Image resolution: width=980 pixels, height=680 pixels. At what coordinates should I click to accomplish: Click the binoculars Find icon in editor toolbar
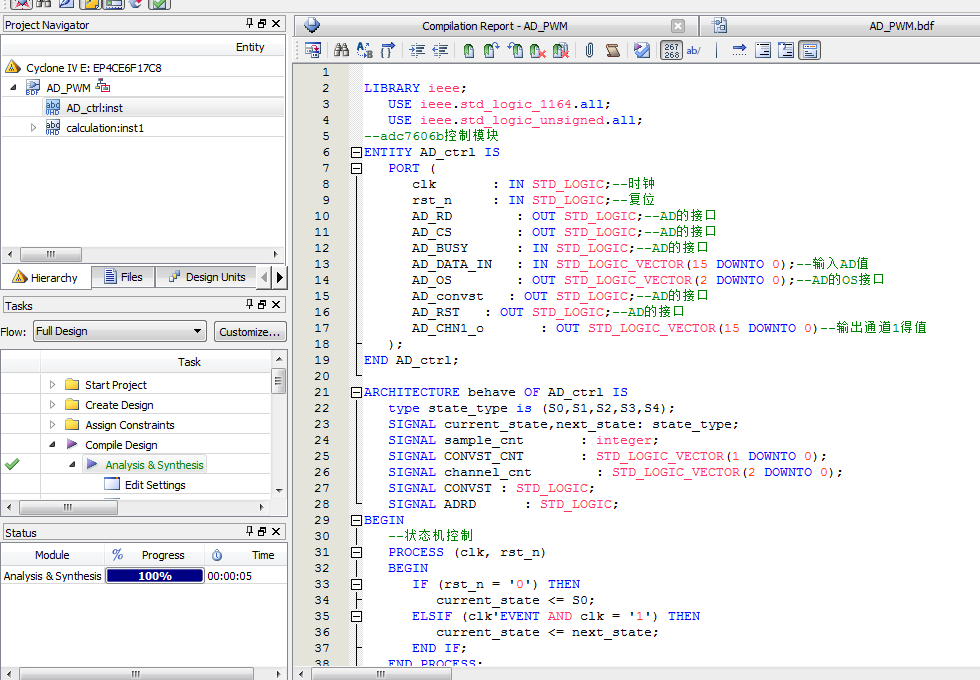341,50
